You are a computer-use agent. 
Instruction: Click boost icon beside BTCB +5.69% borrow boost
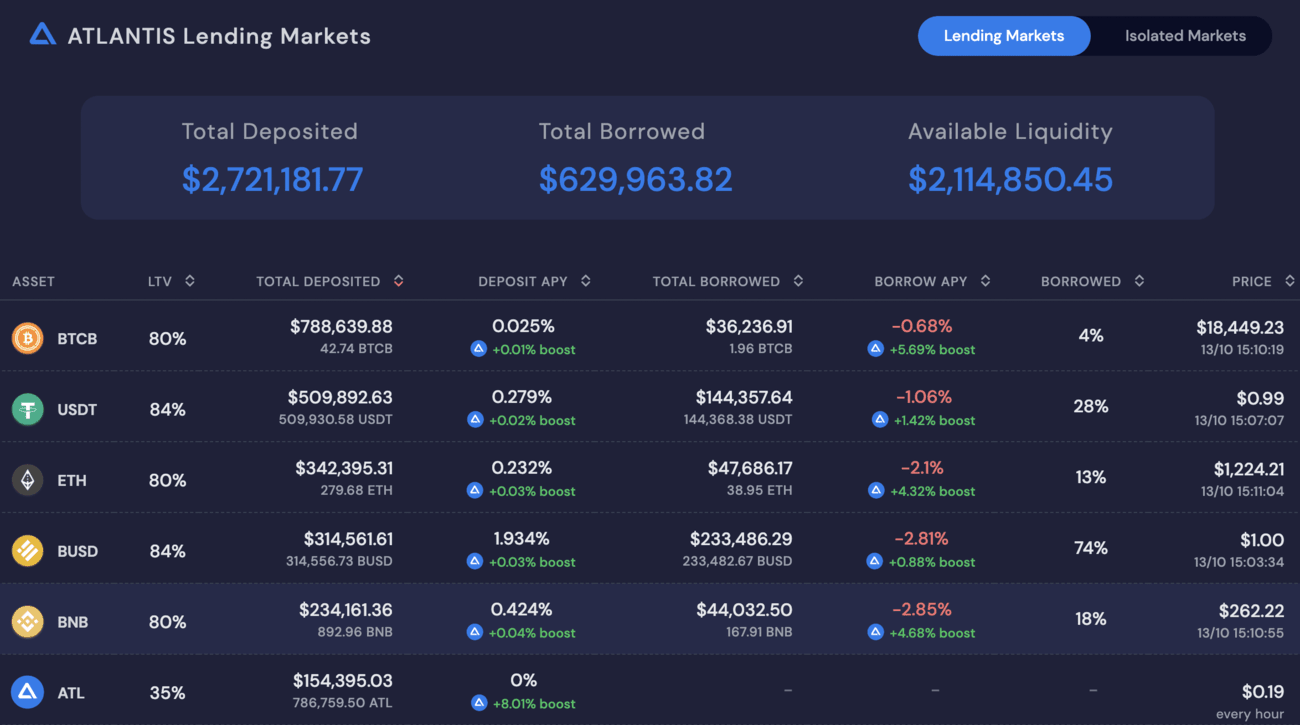[x=875, y=349]
